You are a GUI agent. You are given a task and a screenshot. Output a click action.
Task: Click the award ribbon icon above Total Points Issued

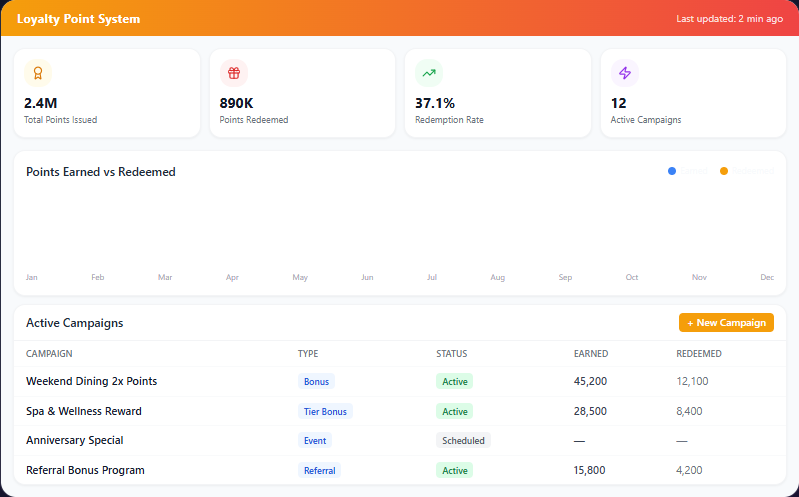pyautogui.click(x=38, y=73)
